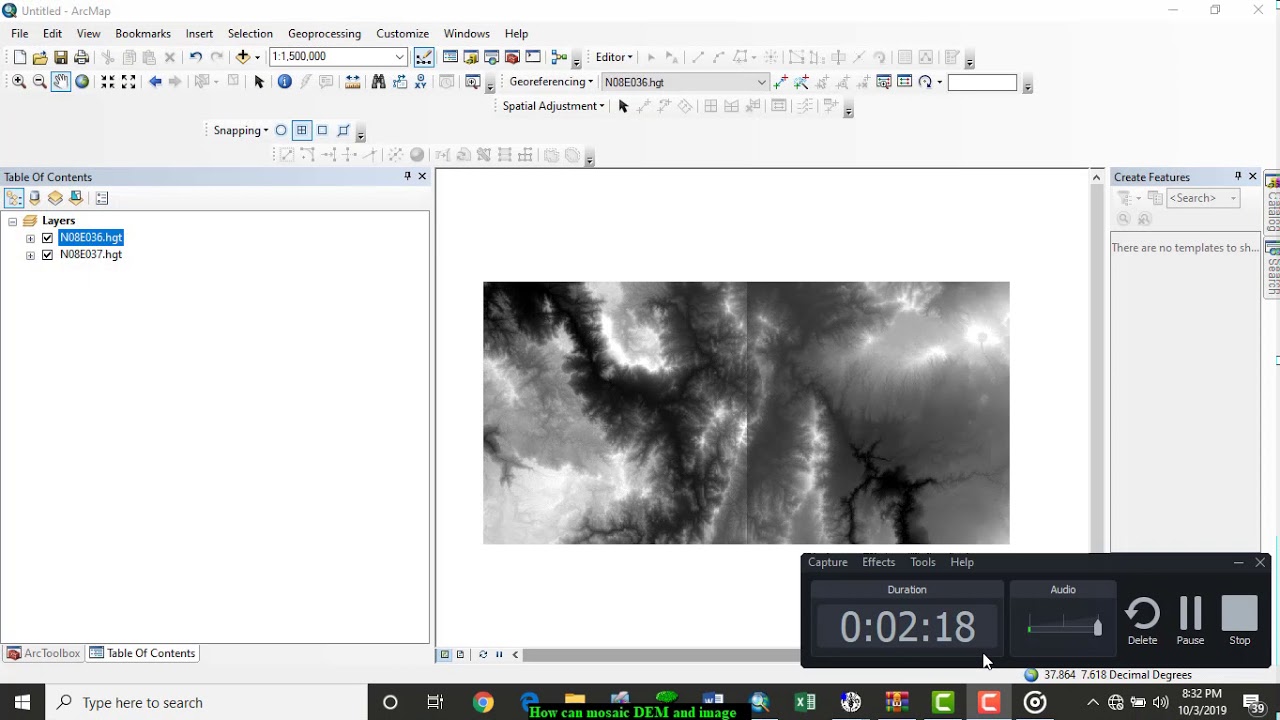
Task: Open the Geoprocessing menu
Action: pyautogui.click(x=324, y=33)
